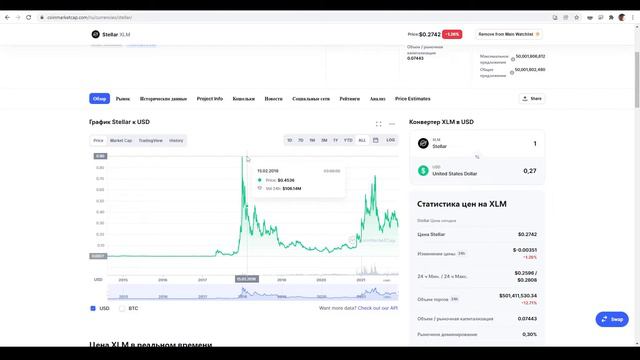
Task: Go back with the browser back arrow
Action: [x=7, y=18]
